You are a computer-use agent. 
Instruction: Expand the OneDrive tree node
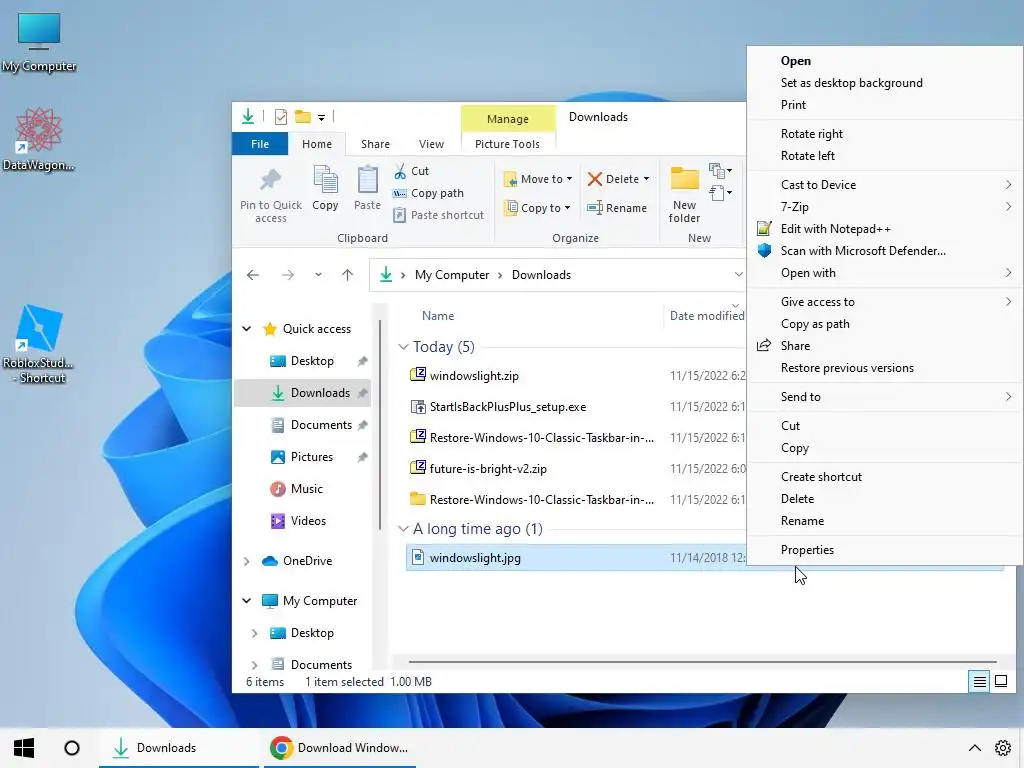click(247, 561)
